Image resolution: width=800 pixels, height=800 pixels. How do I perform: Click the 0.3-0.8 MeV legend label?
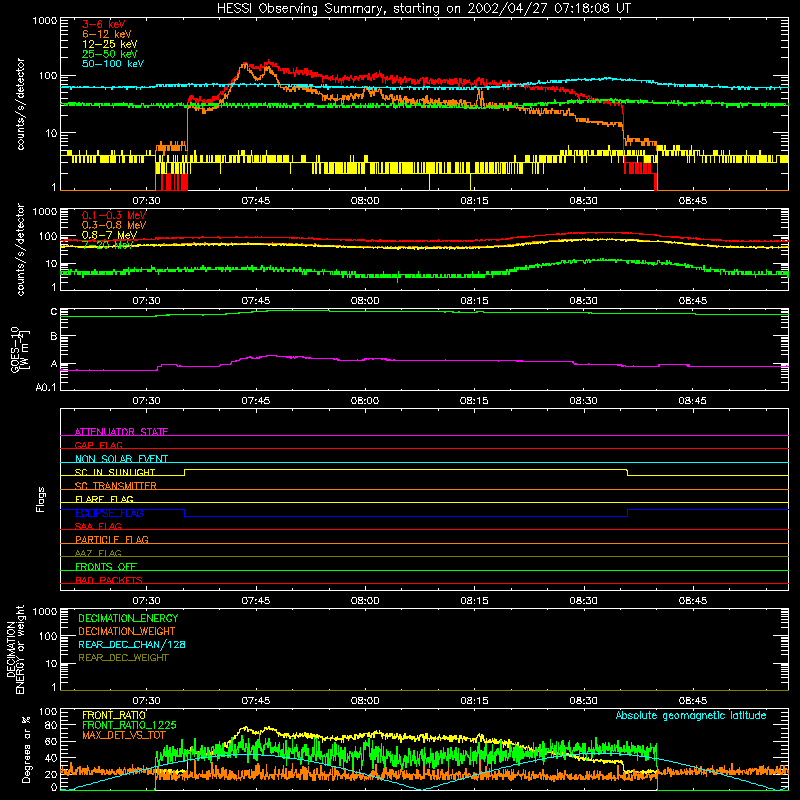pyautogui.click(x=114, y=225)
